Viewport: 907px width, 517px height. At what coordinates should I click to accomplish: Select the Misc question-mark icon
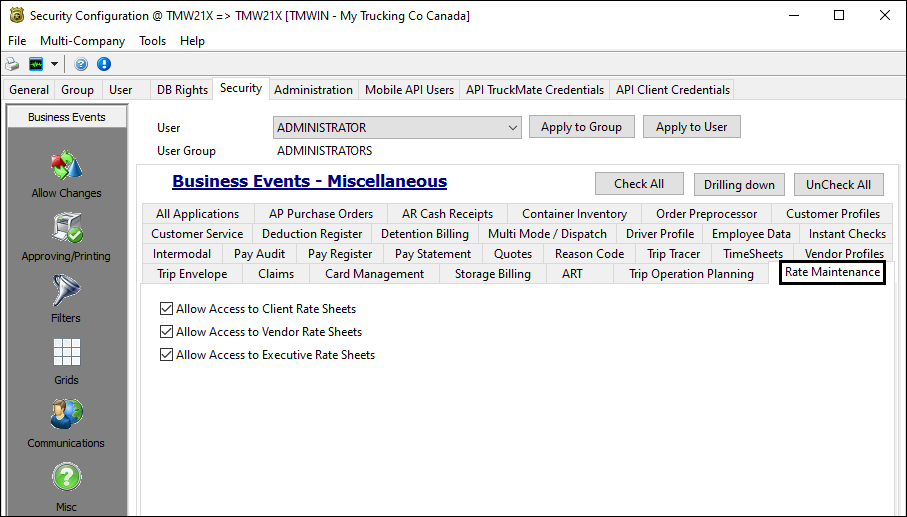[x=67, y=477]
